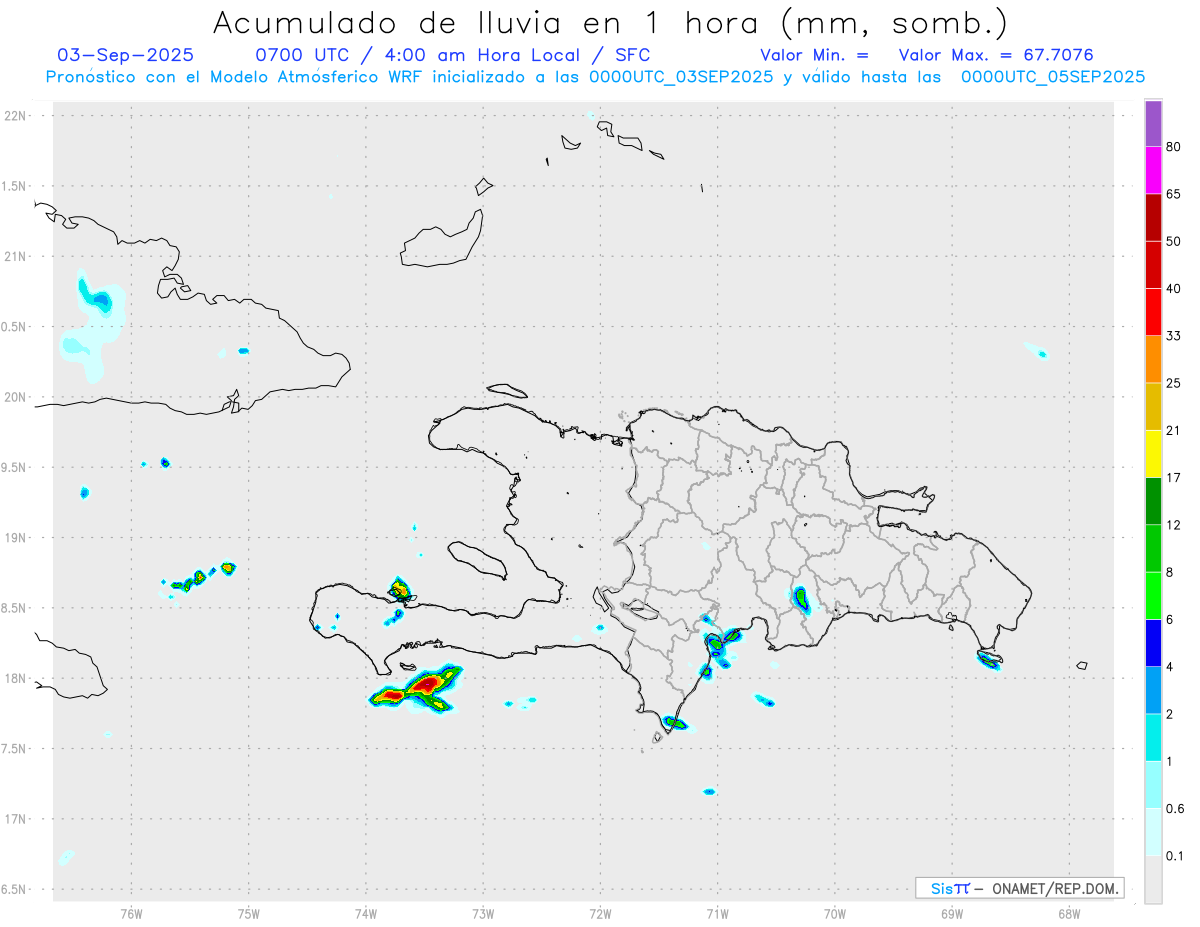The image size is (1200, 927).
Task: Click the "69W" longitude label
Action: 951,913
